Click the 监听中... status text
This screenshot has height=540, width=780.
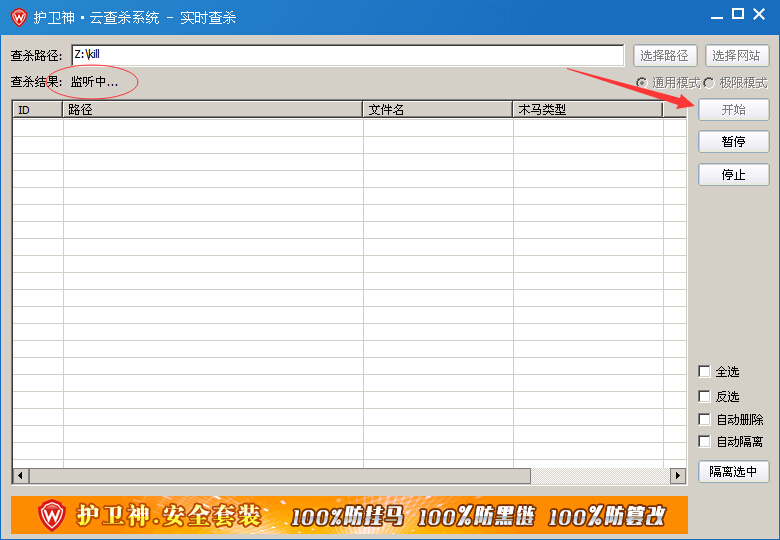(x=94, y=82)
